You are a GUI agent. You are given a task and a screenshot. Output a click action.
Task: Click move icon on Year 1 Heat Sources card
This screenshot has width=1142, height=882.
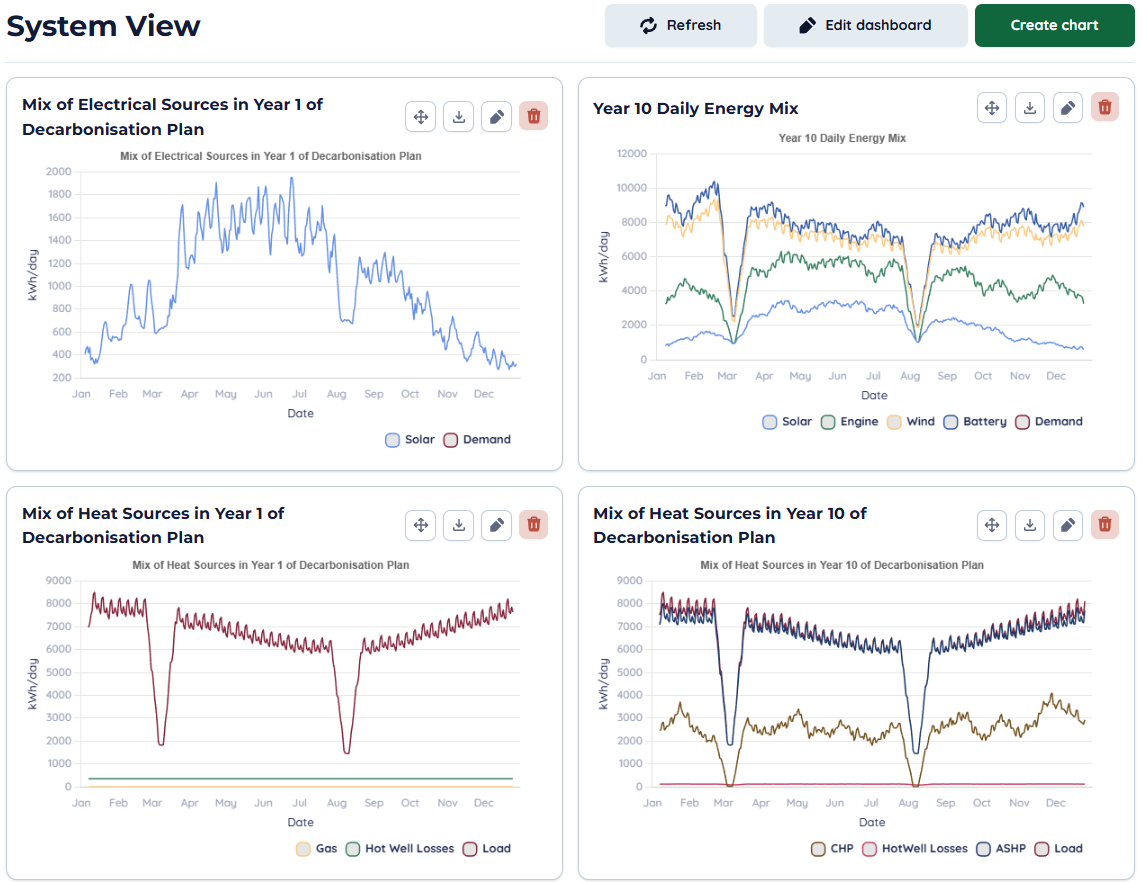click(x=420, y=525)
